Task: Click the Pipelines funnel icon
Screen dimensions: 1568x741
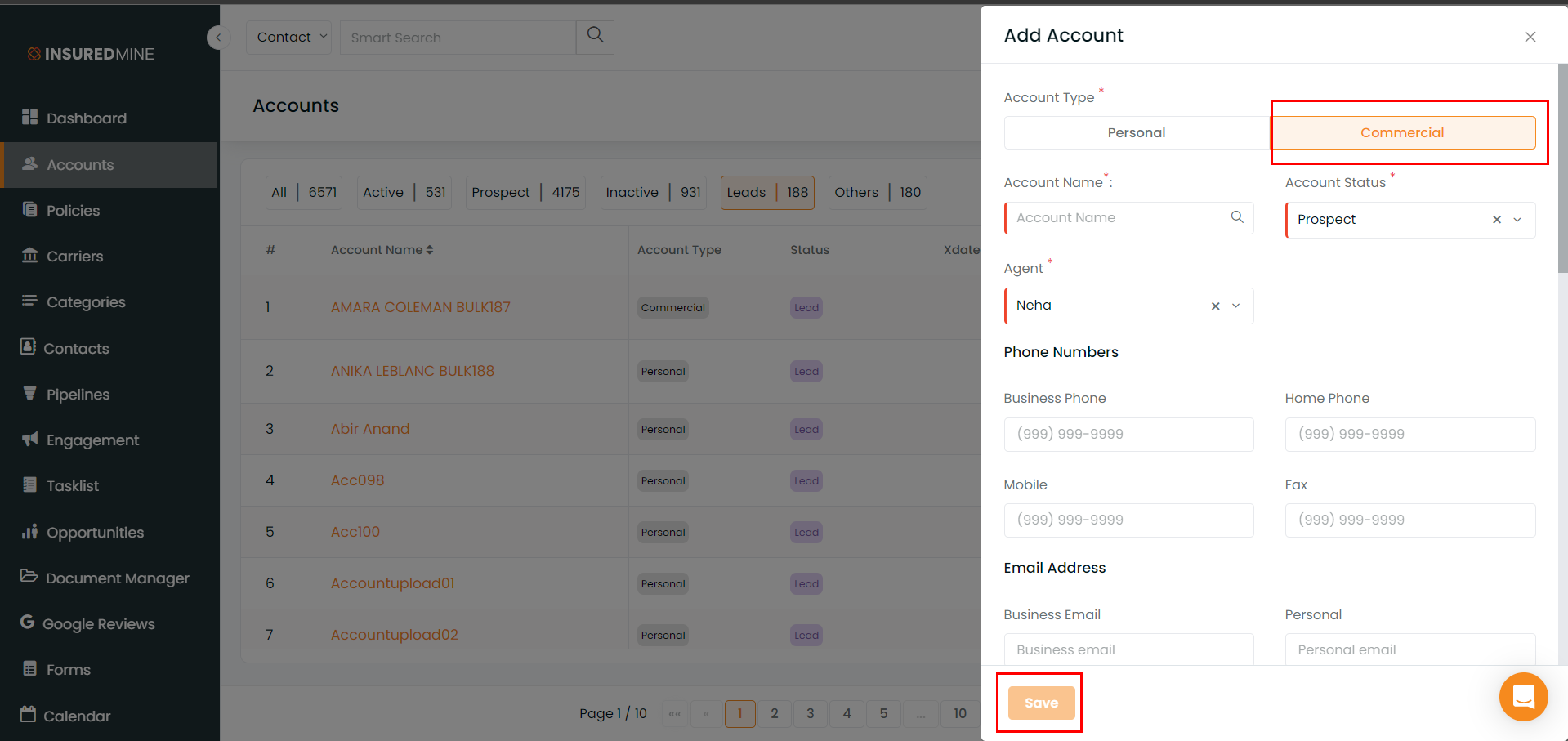Action: (30, 393)
